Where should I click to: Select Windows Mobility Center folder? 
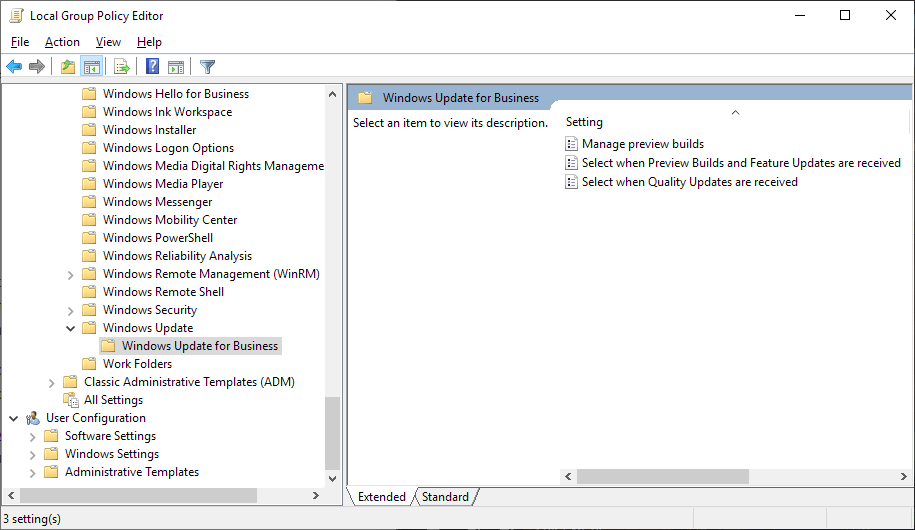tap(170, 219)
